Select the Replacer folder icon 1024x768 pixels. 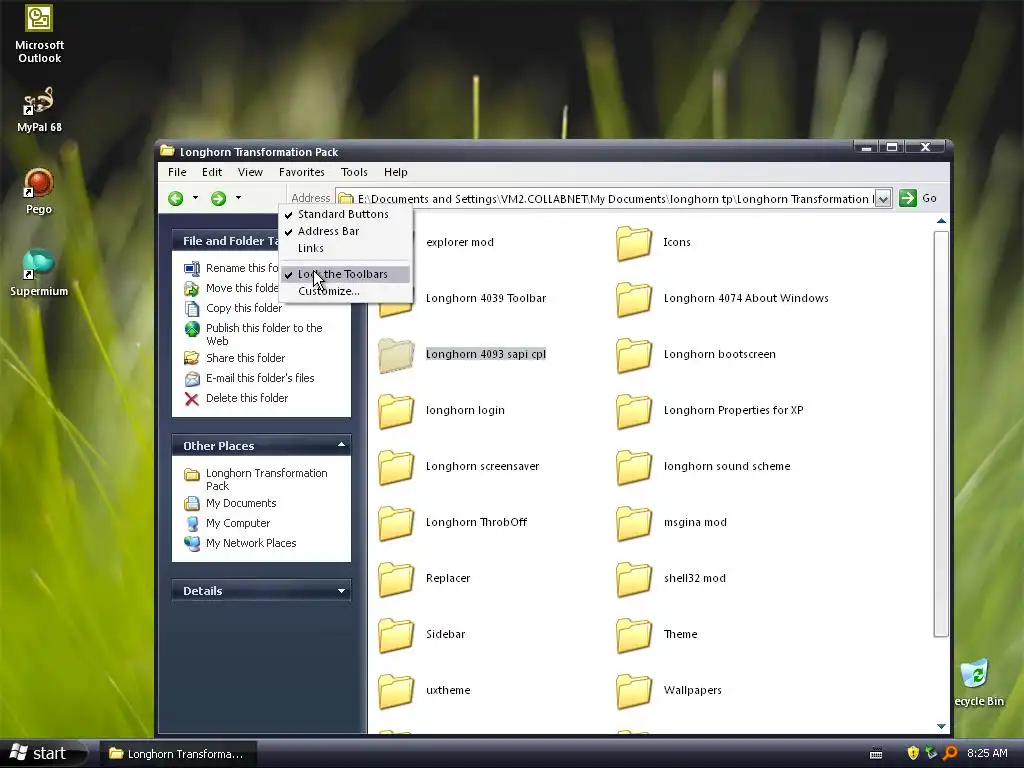coord(396,579)
